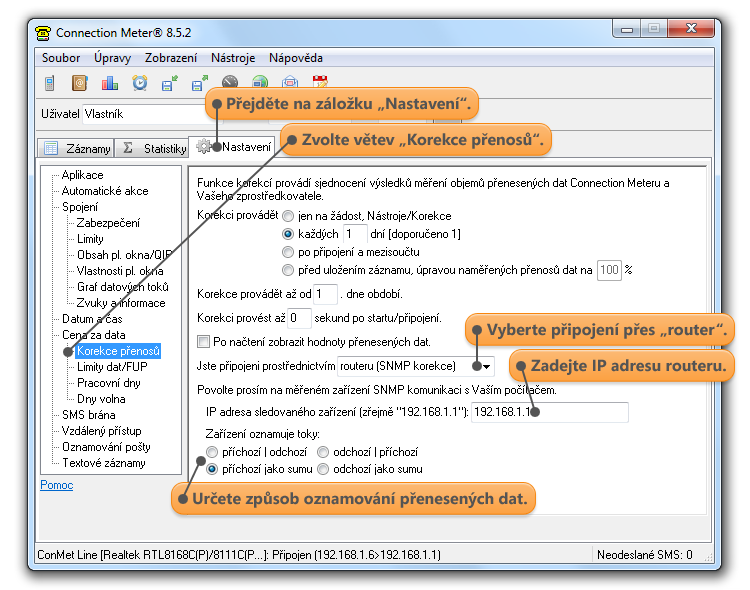Open the Zobrazení menu
Image resolution: width=750 pixels, height=590 pixels.
tap(171, 58)
